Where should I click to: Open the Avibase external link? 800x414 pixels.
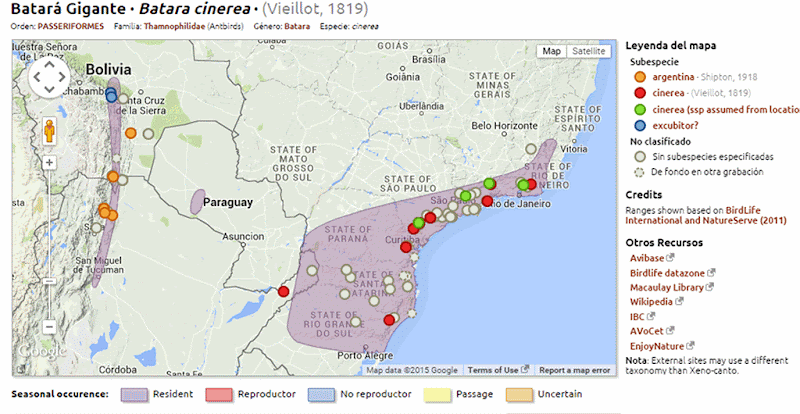(x=647, y=258)
